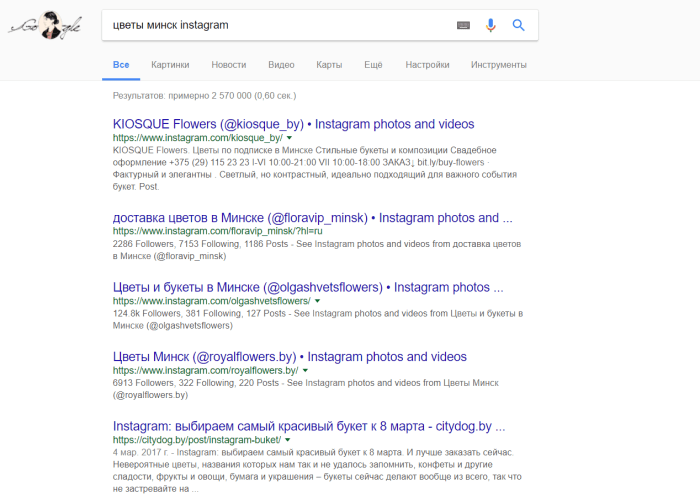Click URL text 'https://citydog.by/post/instagram-buket/'

coord(197,440)
